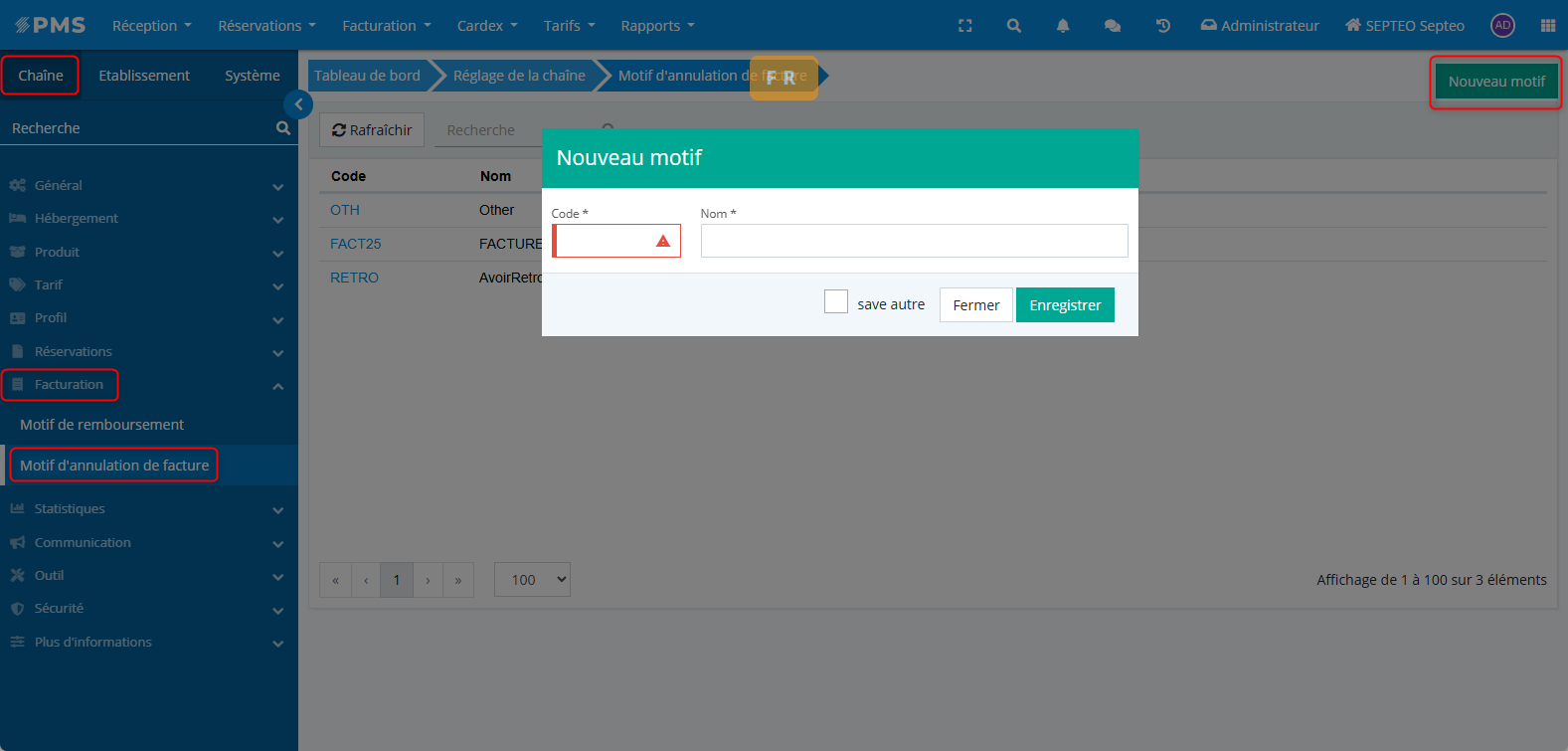Open the page size 100 dropdown
This screenshot has height=751, width=1568.
[x=532, y=580]
